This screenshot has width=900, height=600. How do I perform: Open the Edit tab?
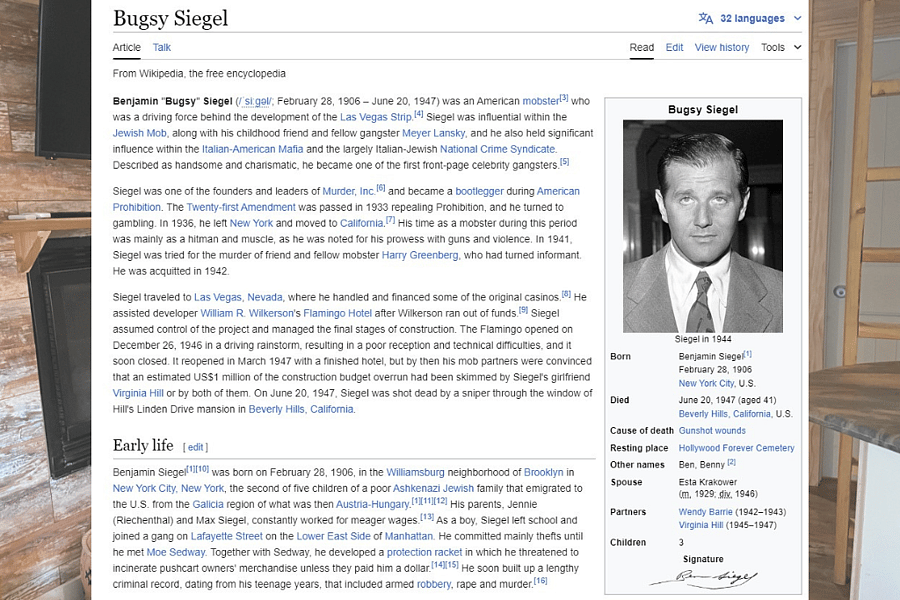[674, 48]
